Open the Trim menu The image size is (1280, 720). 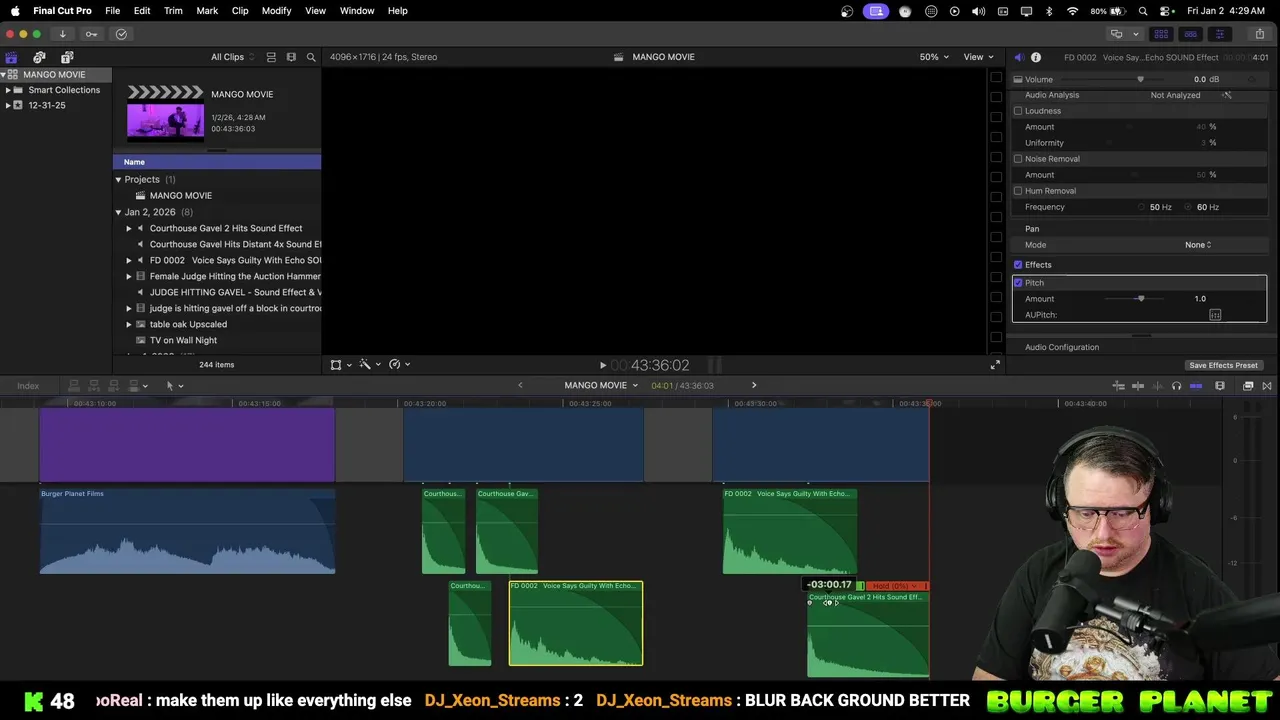click(173, 11)
